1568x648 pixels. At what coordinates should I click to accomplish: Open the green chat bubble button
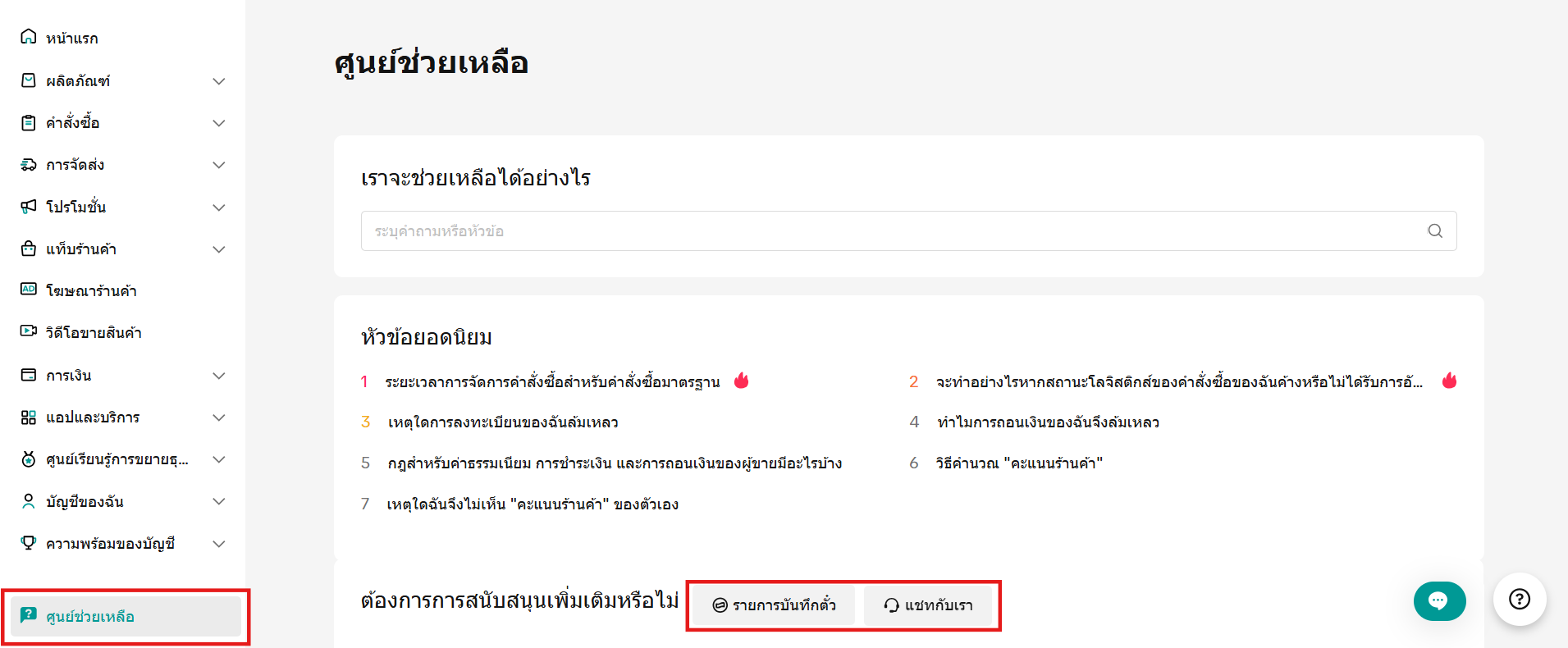point(1439,601)
